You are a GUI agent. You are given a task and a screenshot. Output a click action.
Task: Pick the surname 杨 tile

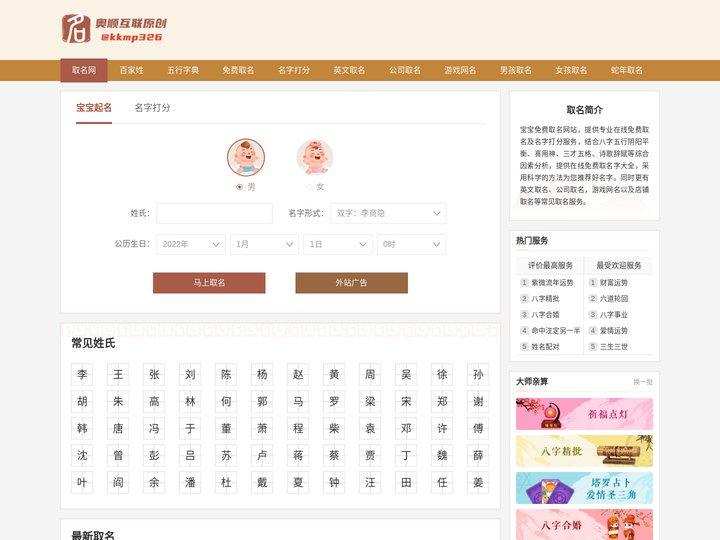point(262,374)
